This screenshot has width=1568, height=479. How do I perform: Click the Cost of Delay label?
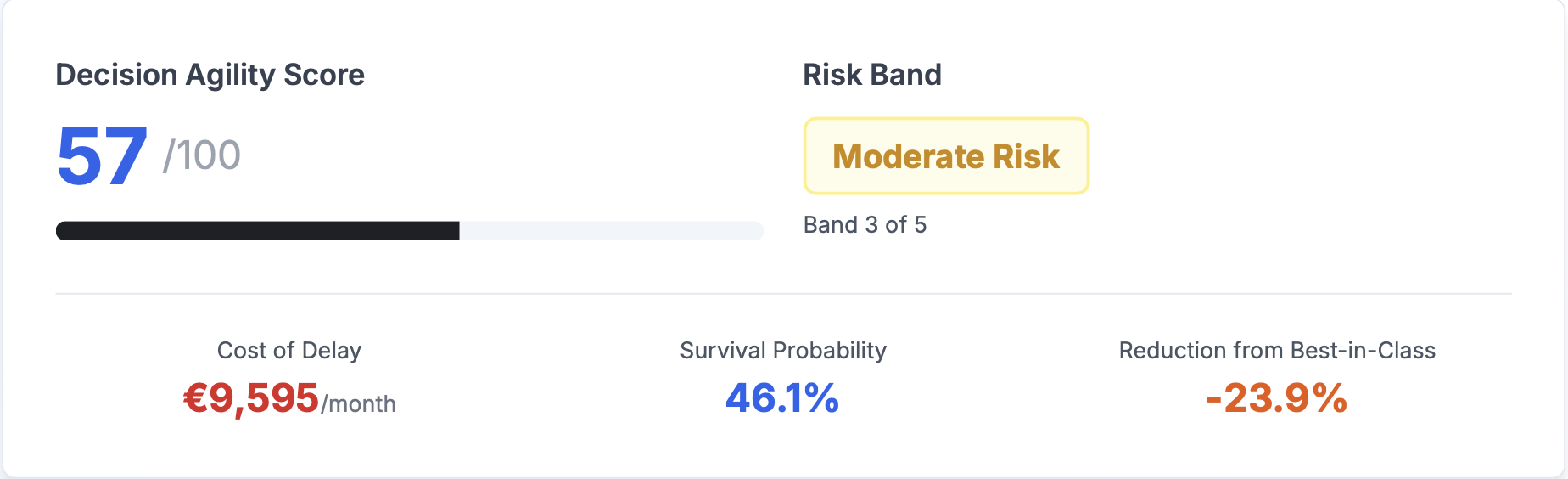coord(289,351)
